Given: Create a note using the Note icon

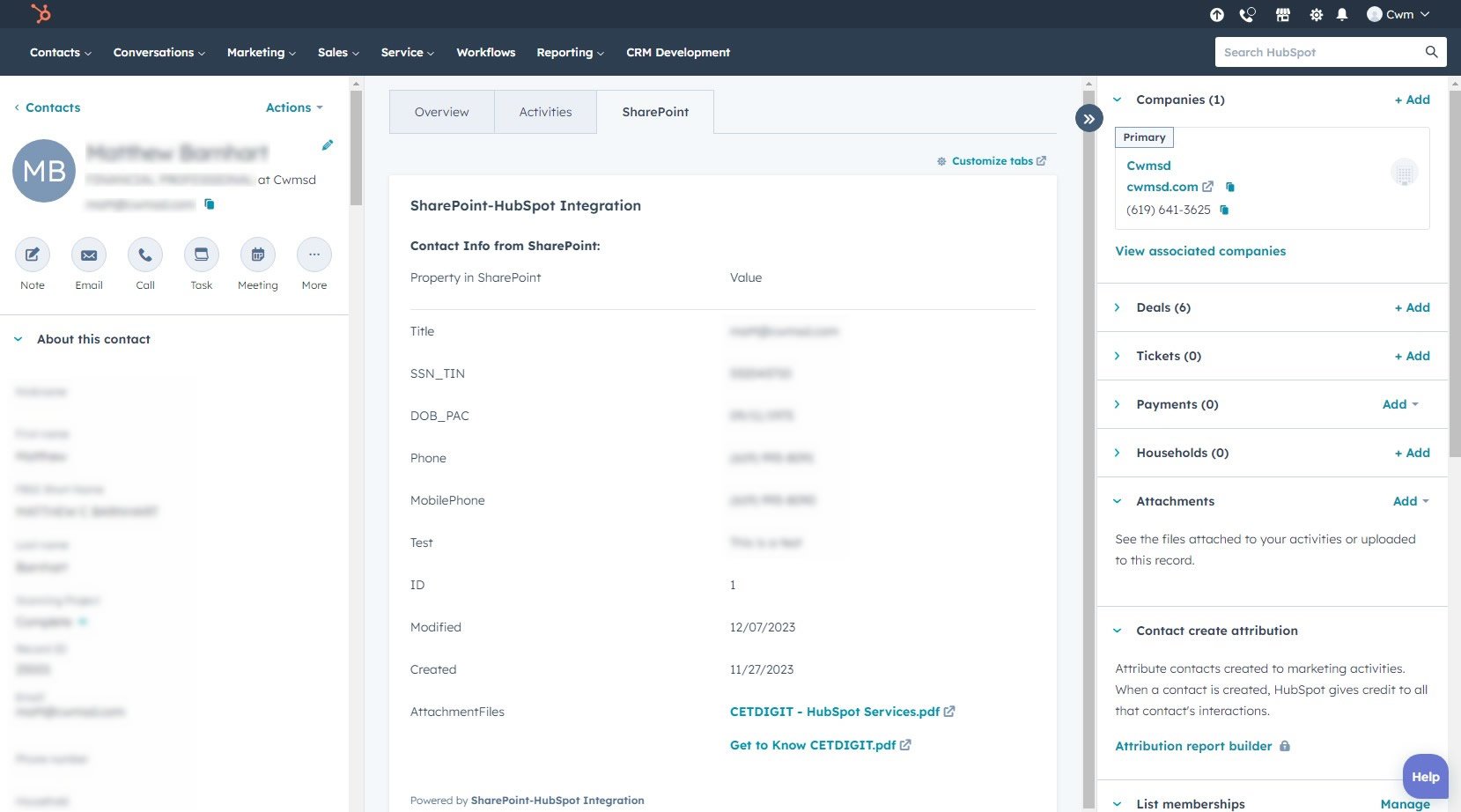Looking at the screenshot, I should [x=32, y=255].
